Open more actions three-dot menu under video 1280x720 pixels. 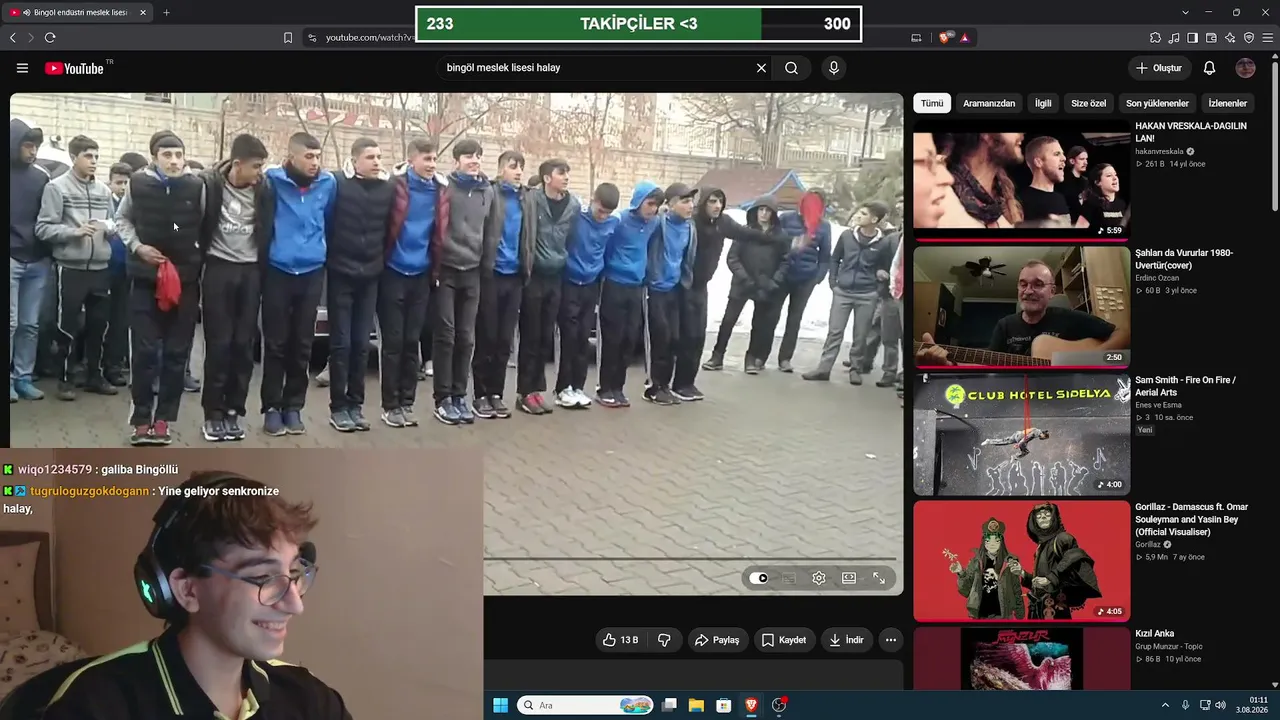coord(890,640)
